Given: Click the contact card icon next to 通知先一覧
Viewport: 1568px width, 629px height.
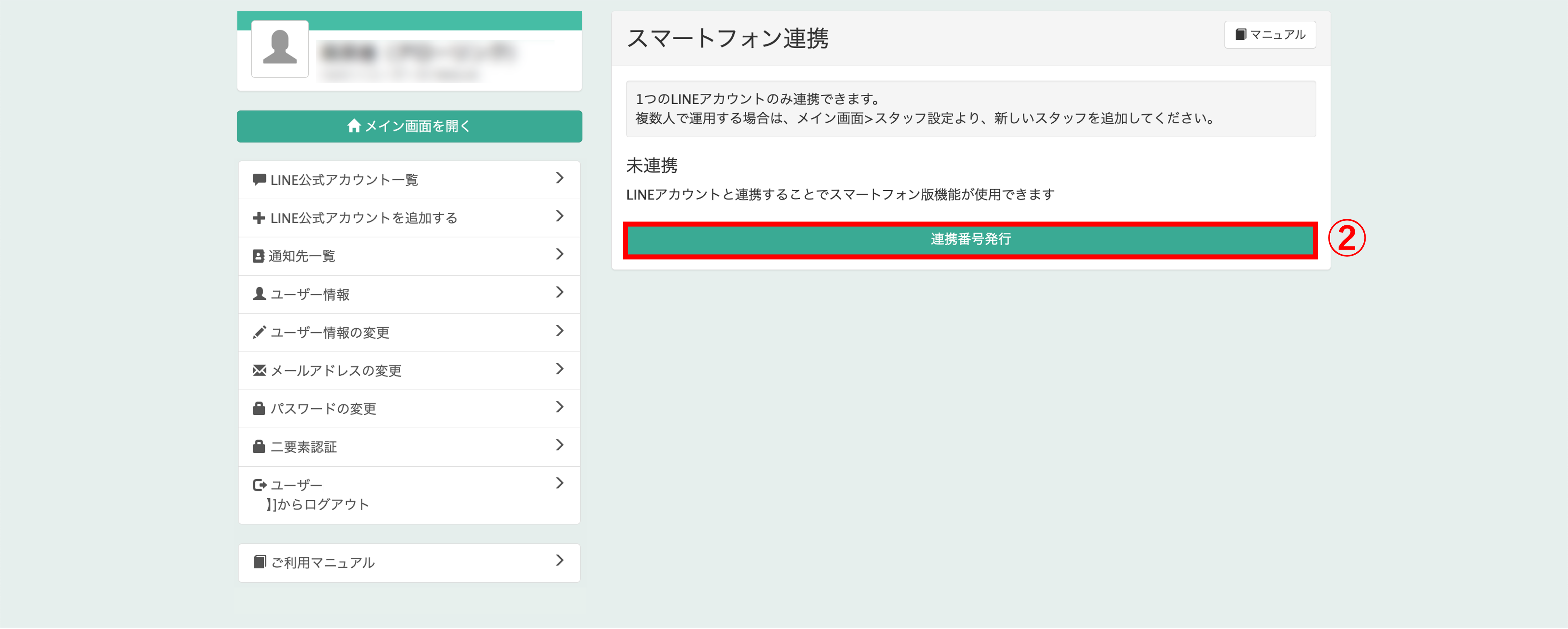Looking at the screenshot, I should pyautogui.click(x=258, y=256).
